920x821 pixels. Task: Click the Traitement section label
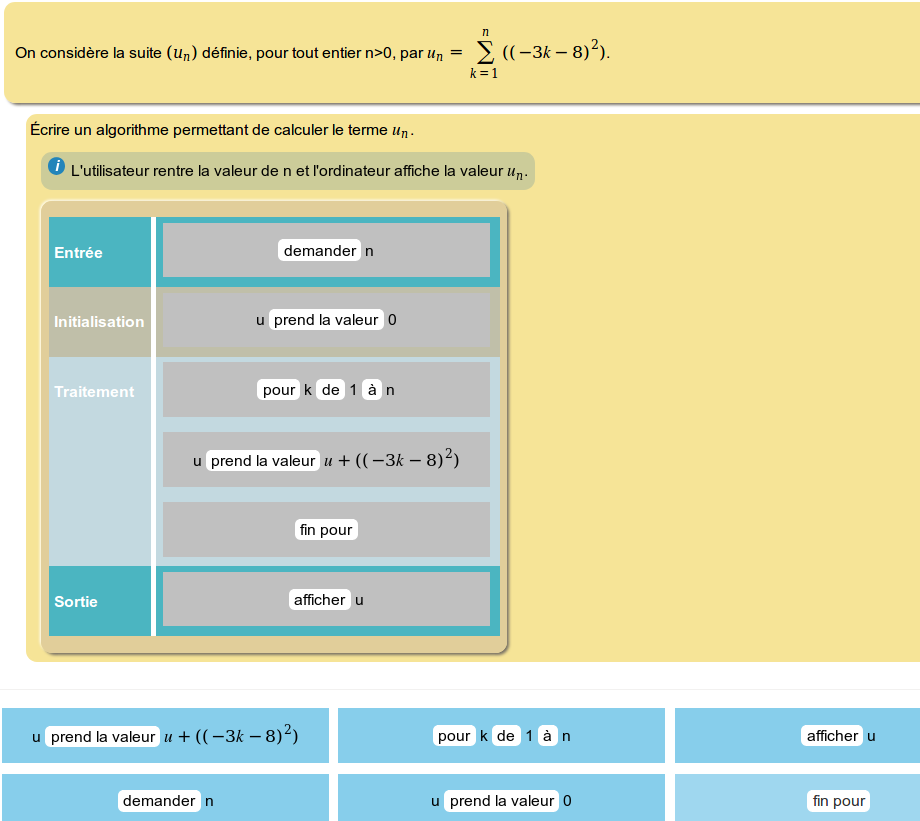click(94, 392)
